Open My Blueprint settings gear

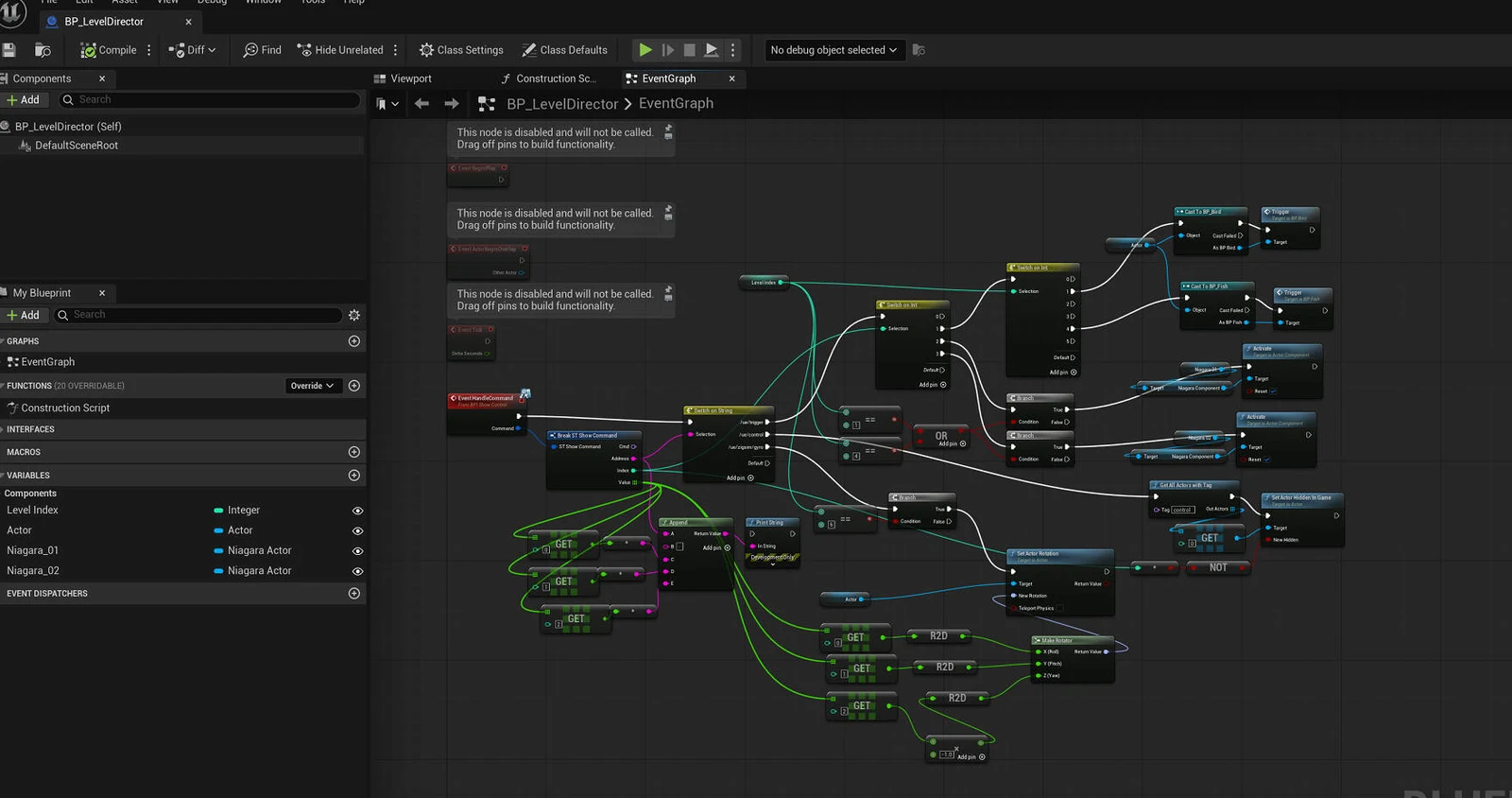[x=354, y=315]
